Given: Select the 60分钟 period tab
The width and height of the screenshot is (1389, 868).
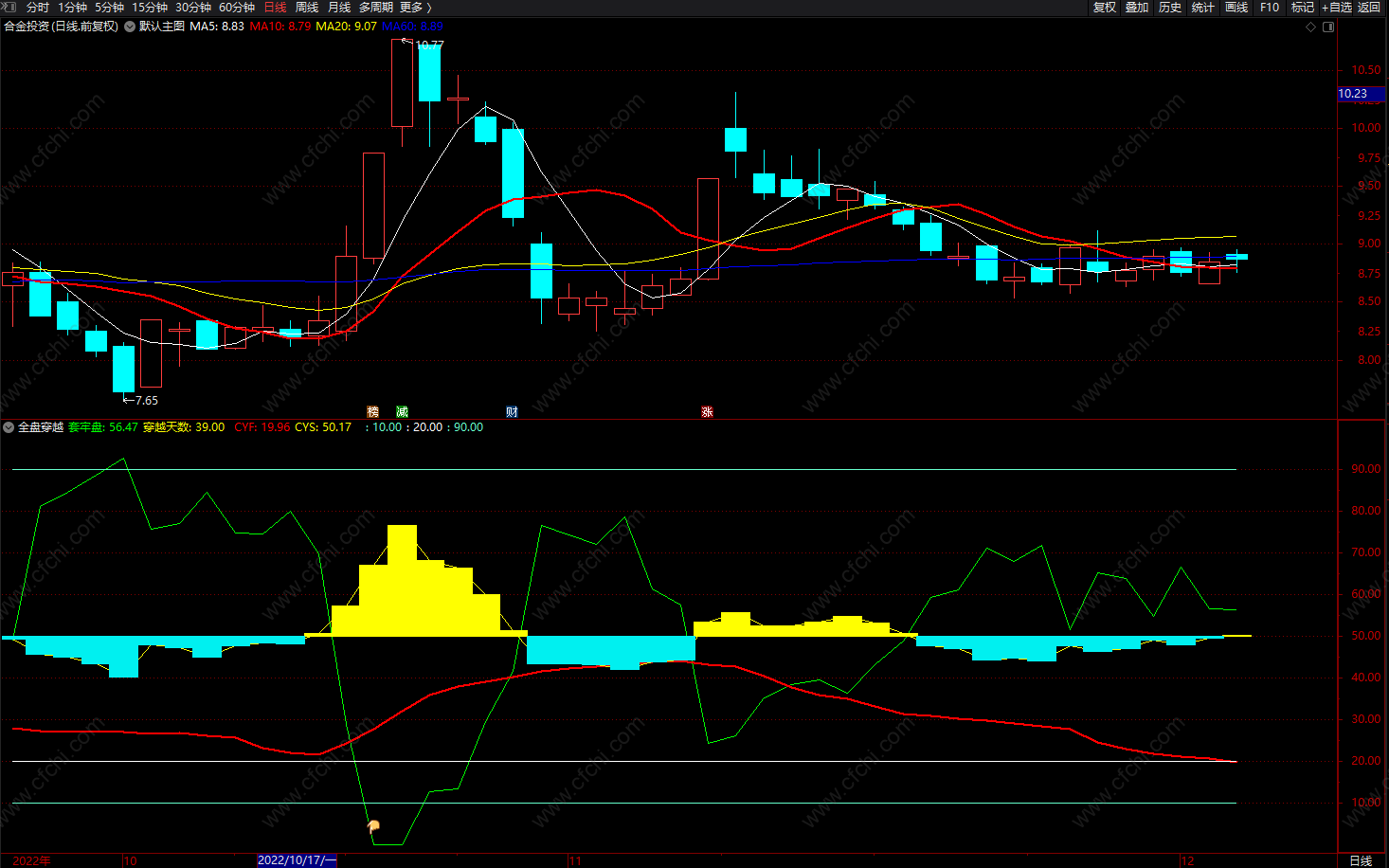Looking at the screenshot, I should coord(237,8).
